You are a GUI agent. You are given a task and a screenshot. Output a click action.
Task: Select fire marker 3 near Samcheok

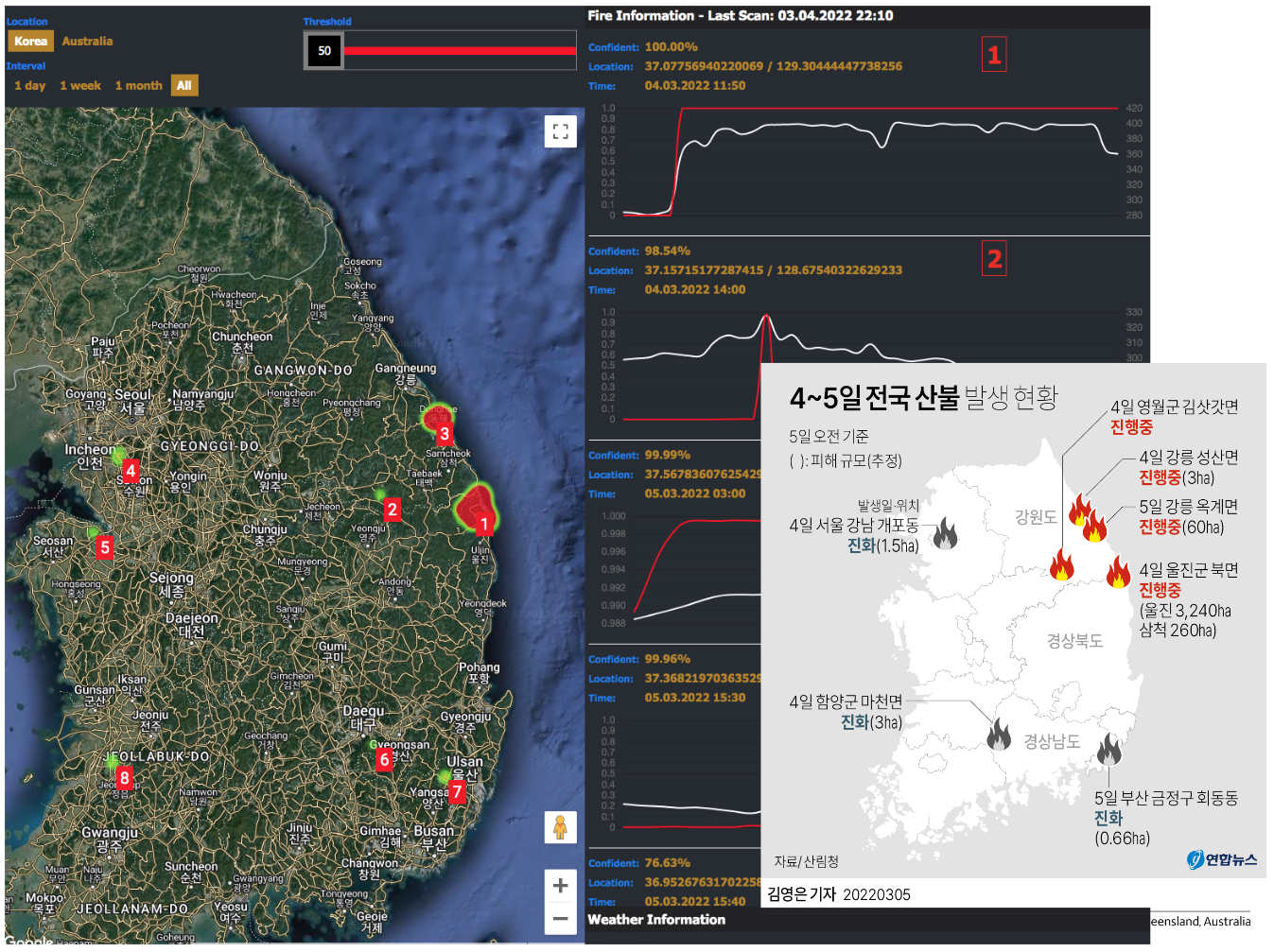point(445,434)
